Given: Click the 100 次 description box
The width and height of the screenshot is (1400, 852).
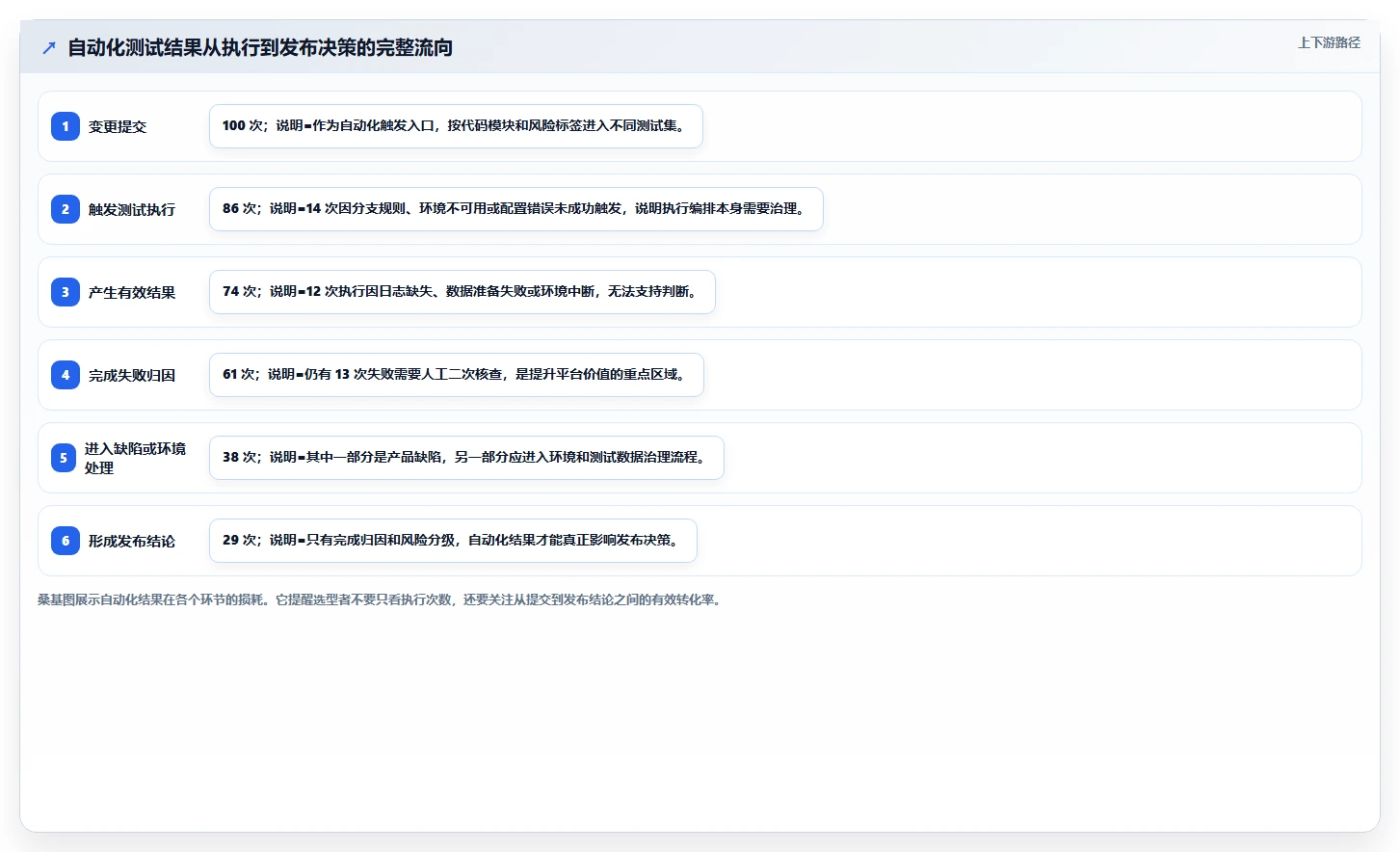Looking at the screenshot, I should (456, 126).
